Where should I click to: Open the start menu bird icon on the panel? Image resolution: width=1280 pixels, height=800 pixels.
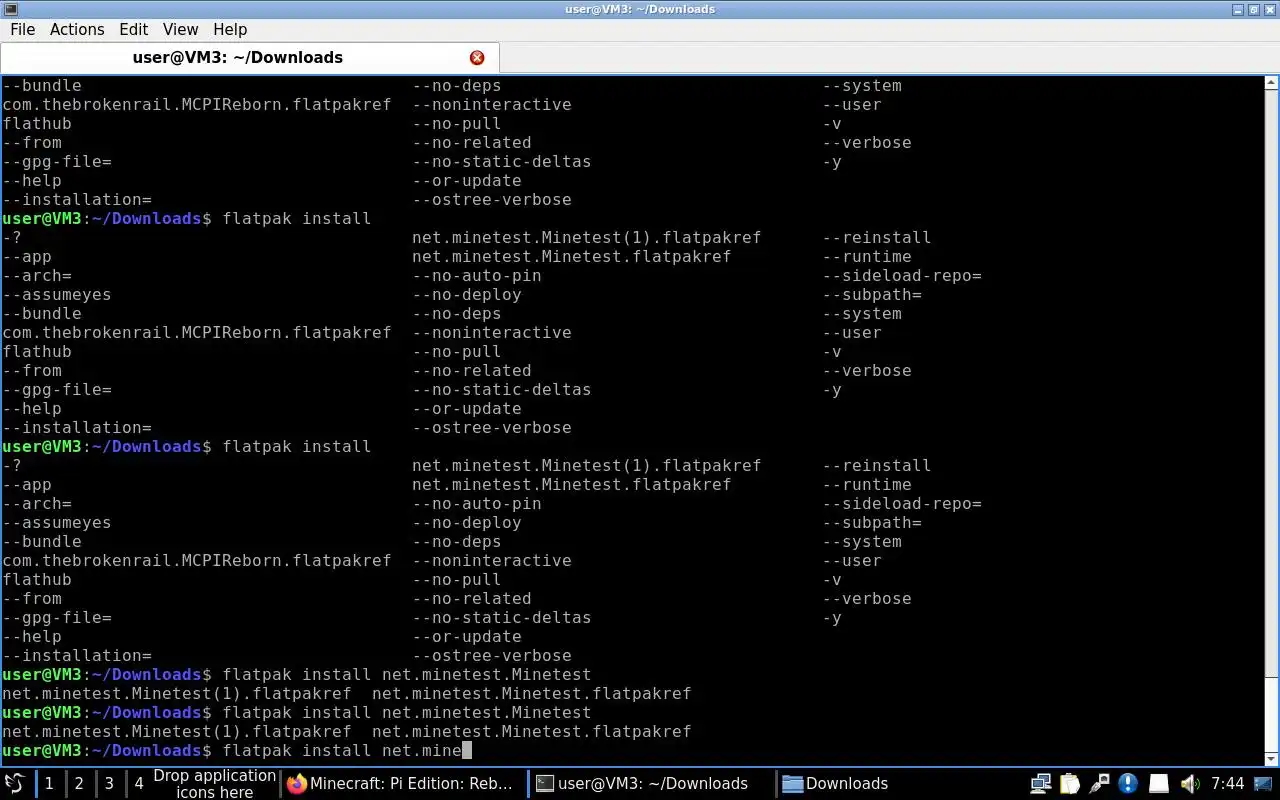pos(15,783)
